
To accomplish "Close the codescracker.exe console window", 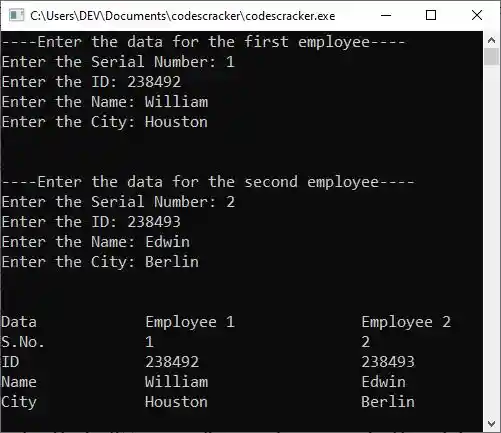I will (477, 15).
